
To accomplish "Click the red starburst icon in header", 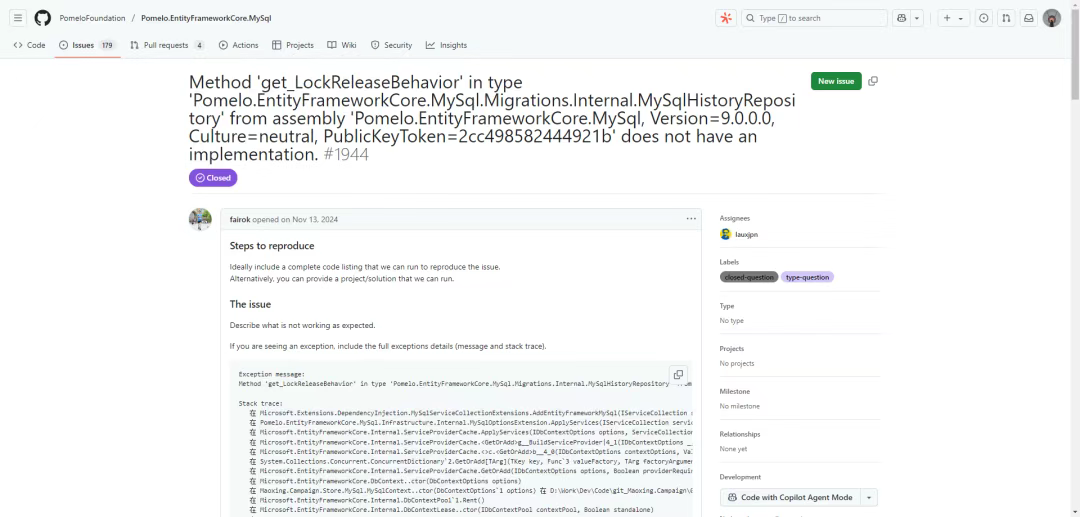I will tap(726, 18).
